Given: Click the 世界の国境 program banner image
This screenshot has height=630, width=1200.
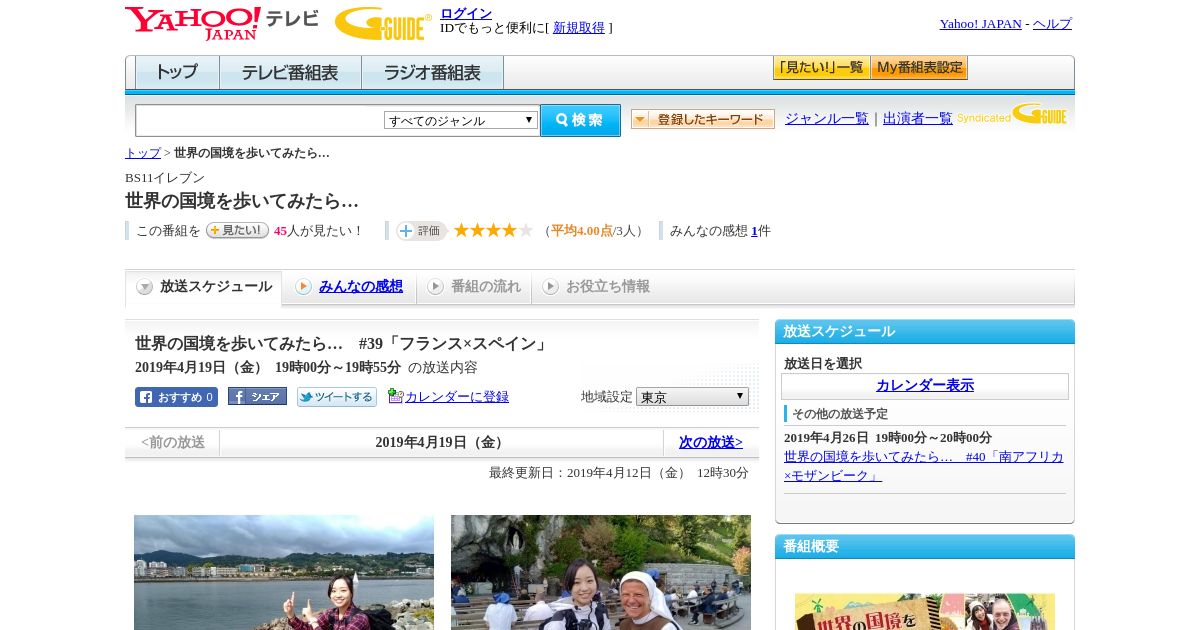Looking at the screenshot, I should (925, 611).
